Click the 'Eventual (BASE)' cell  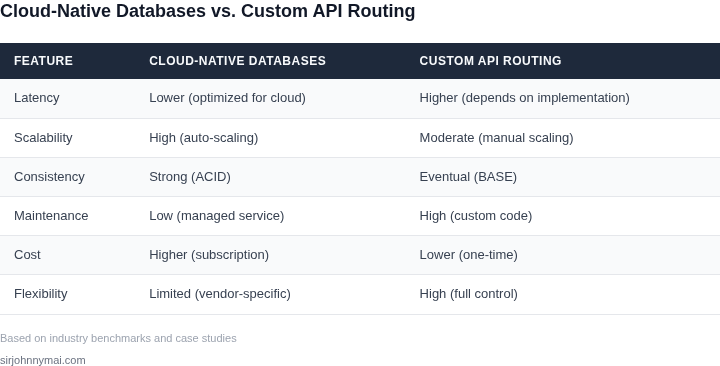[468, 177]
